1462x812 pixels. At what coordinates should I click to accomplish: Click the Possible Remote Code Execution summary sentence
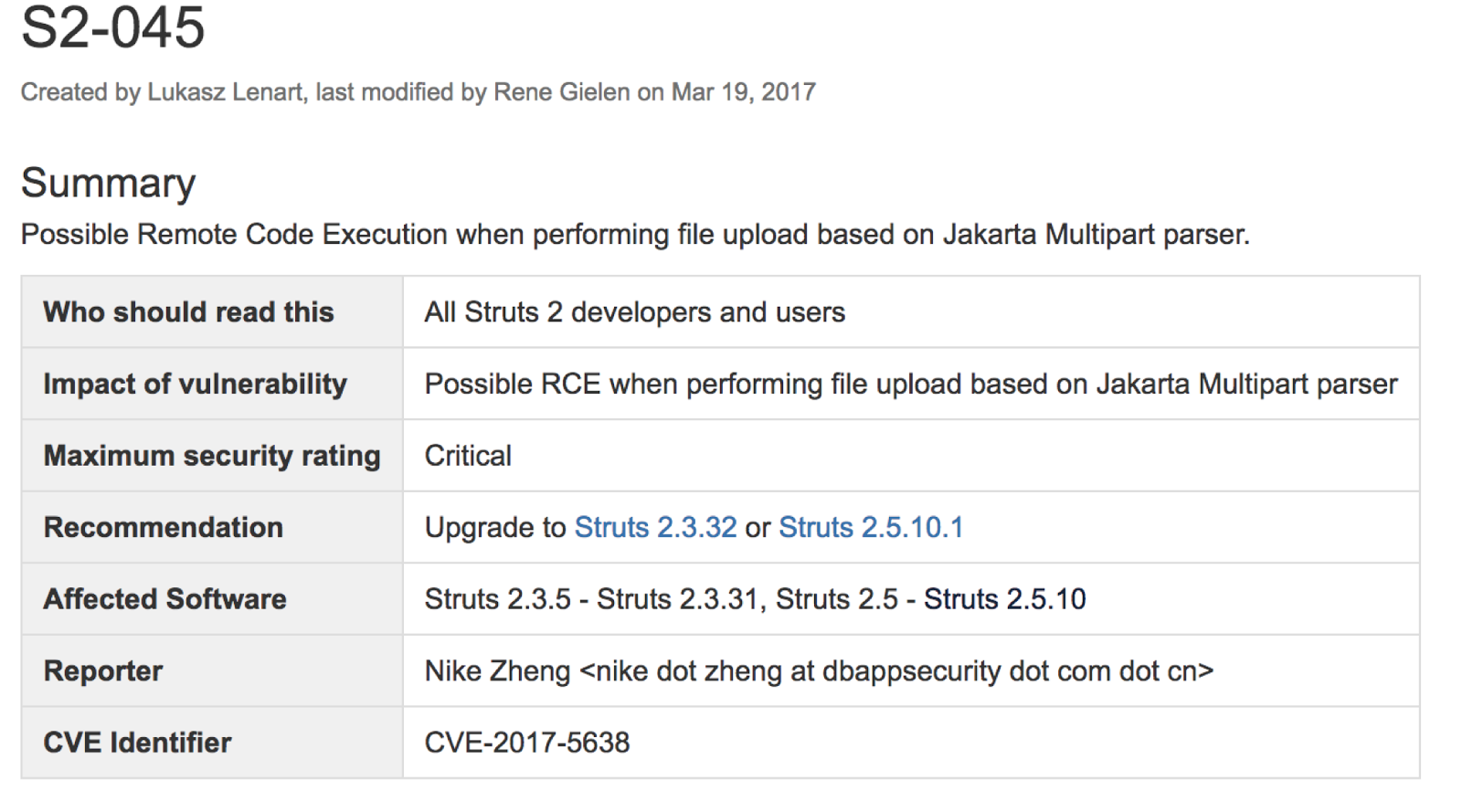(x=634, y=235)
